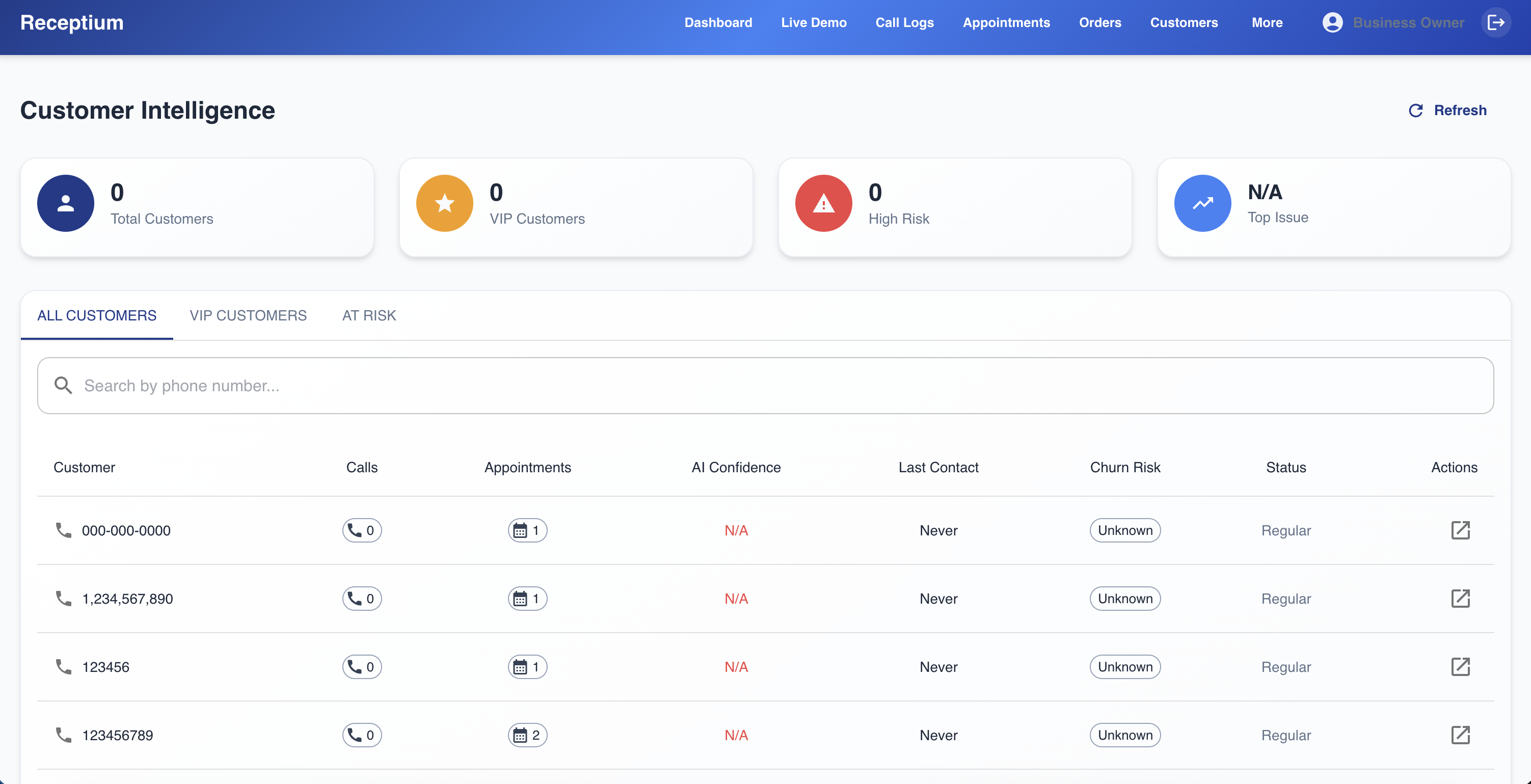This screenshot has width=1531, height=784.
Task: Switch to the VIP Customers tab
Action: 248,316
